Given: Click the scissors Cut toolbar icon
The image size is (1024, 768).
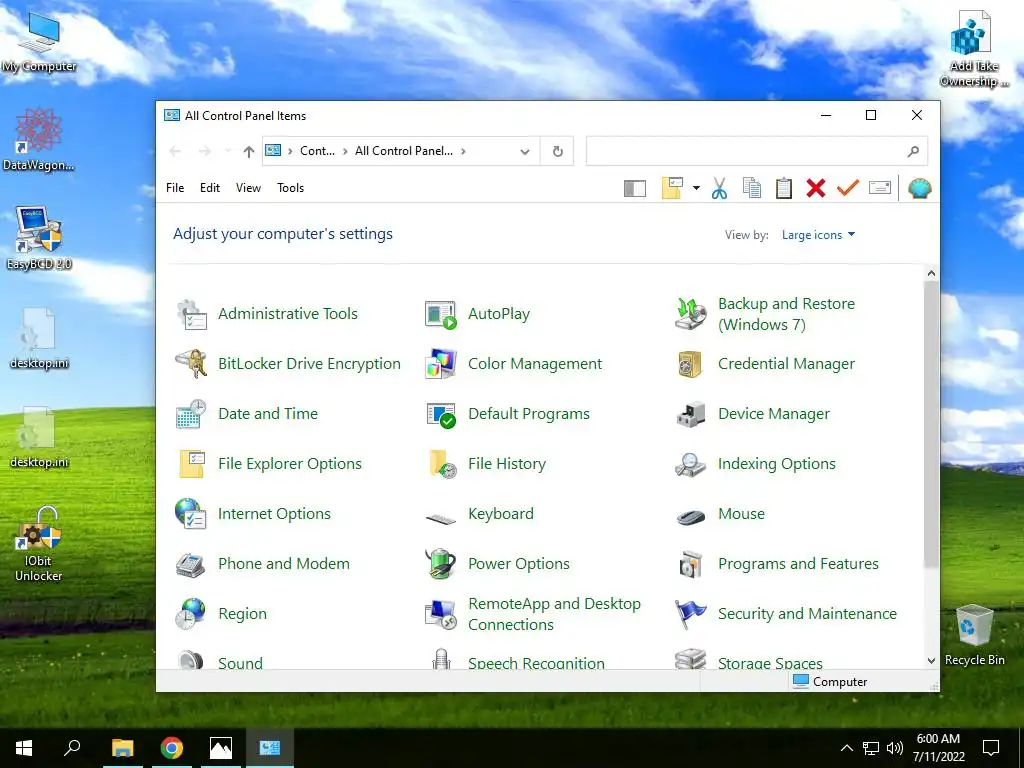Looking at the screenshot, I should [719, 189].
